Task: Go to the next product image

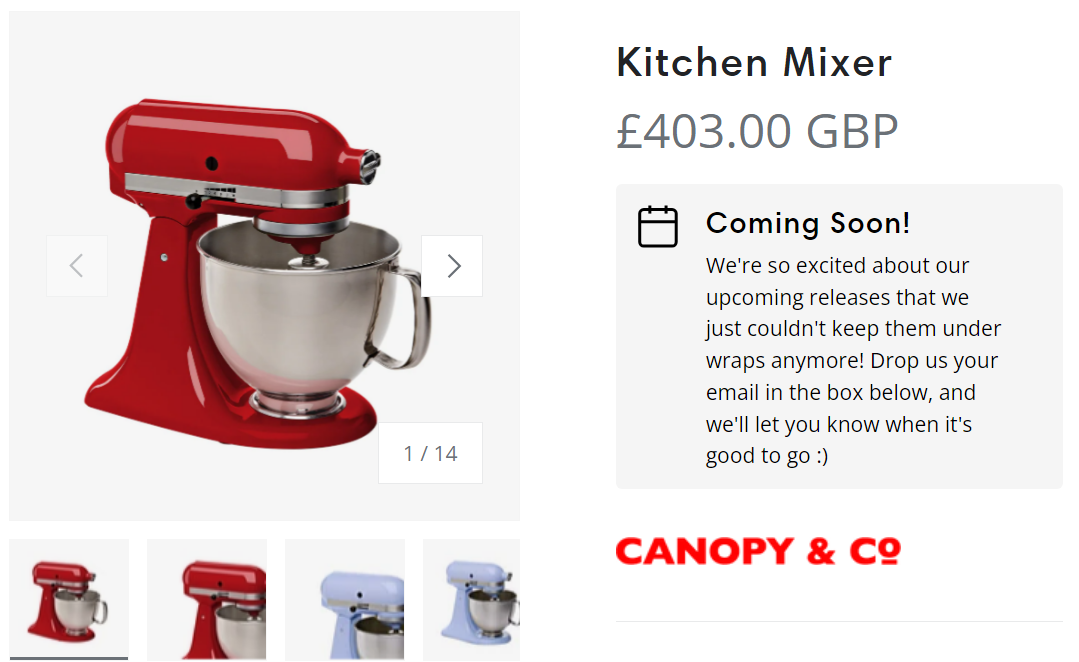Action: pyautogui.click(x=451, y=266)
